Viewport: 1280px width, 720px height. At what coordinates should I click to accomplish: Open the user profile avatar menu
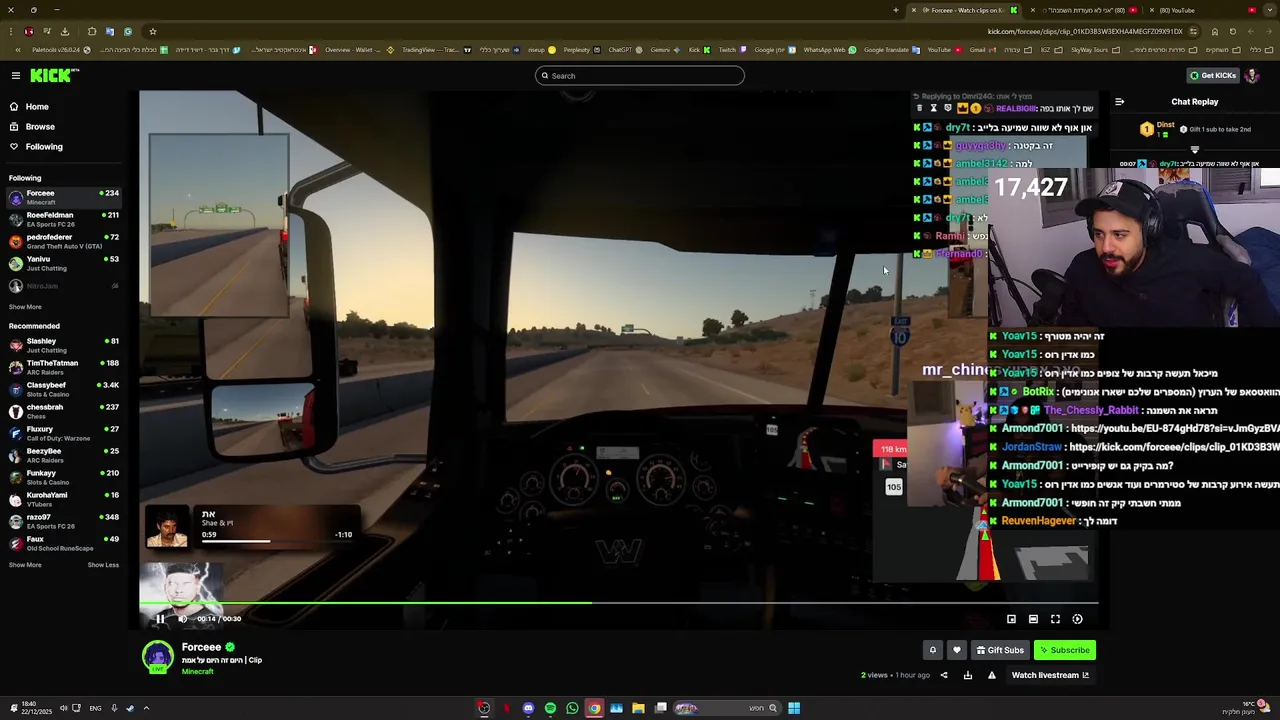1252,76
